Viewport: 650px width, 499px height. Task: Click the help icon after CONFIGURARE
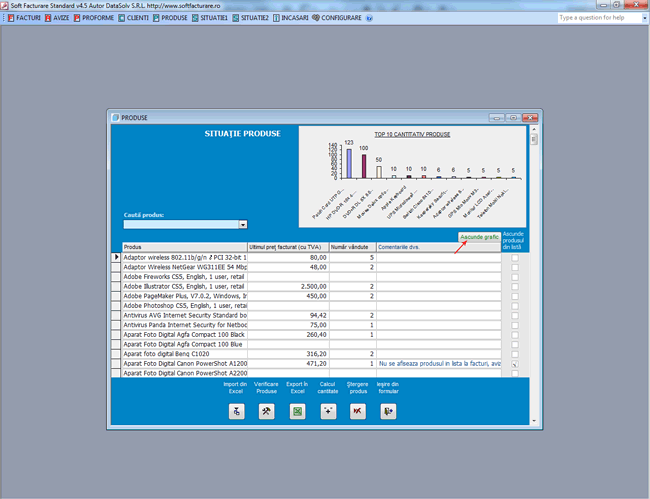point(369,18)
